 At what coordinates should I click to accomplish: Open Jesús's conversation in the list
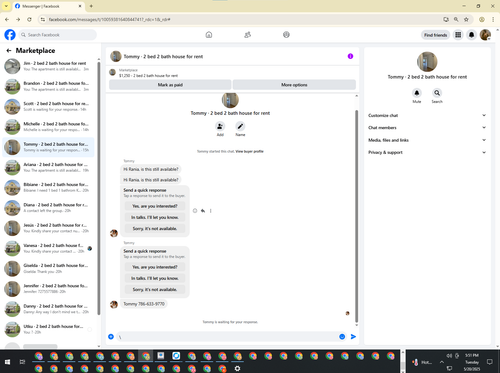(48, 228)
